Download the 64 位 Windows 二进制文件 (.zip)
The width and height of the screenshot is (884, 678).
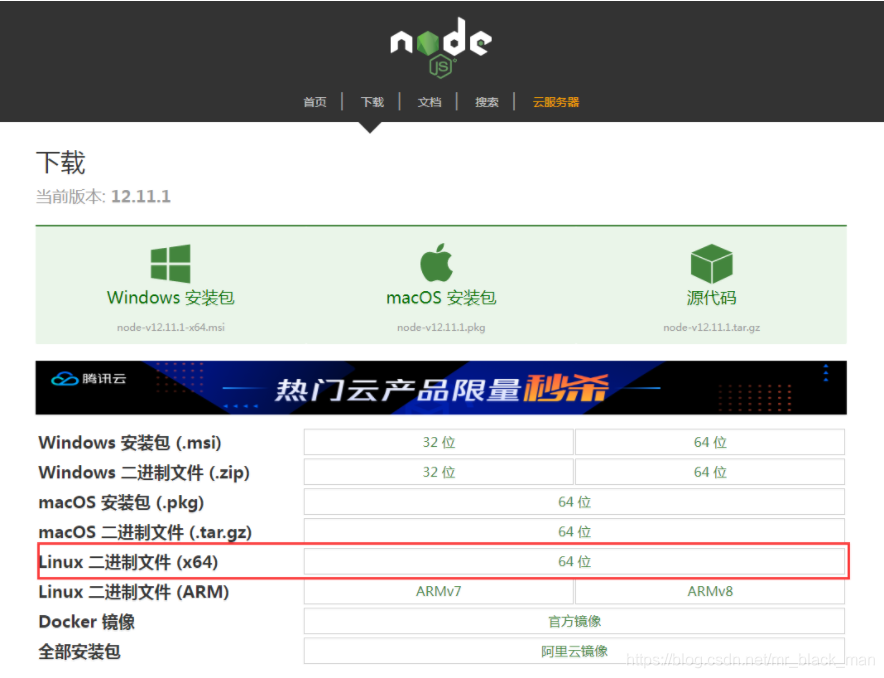click(x=710, y=471)
